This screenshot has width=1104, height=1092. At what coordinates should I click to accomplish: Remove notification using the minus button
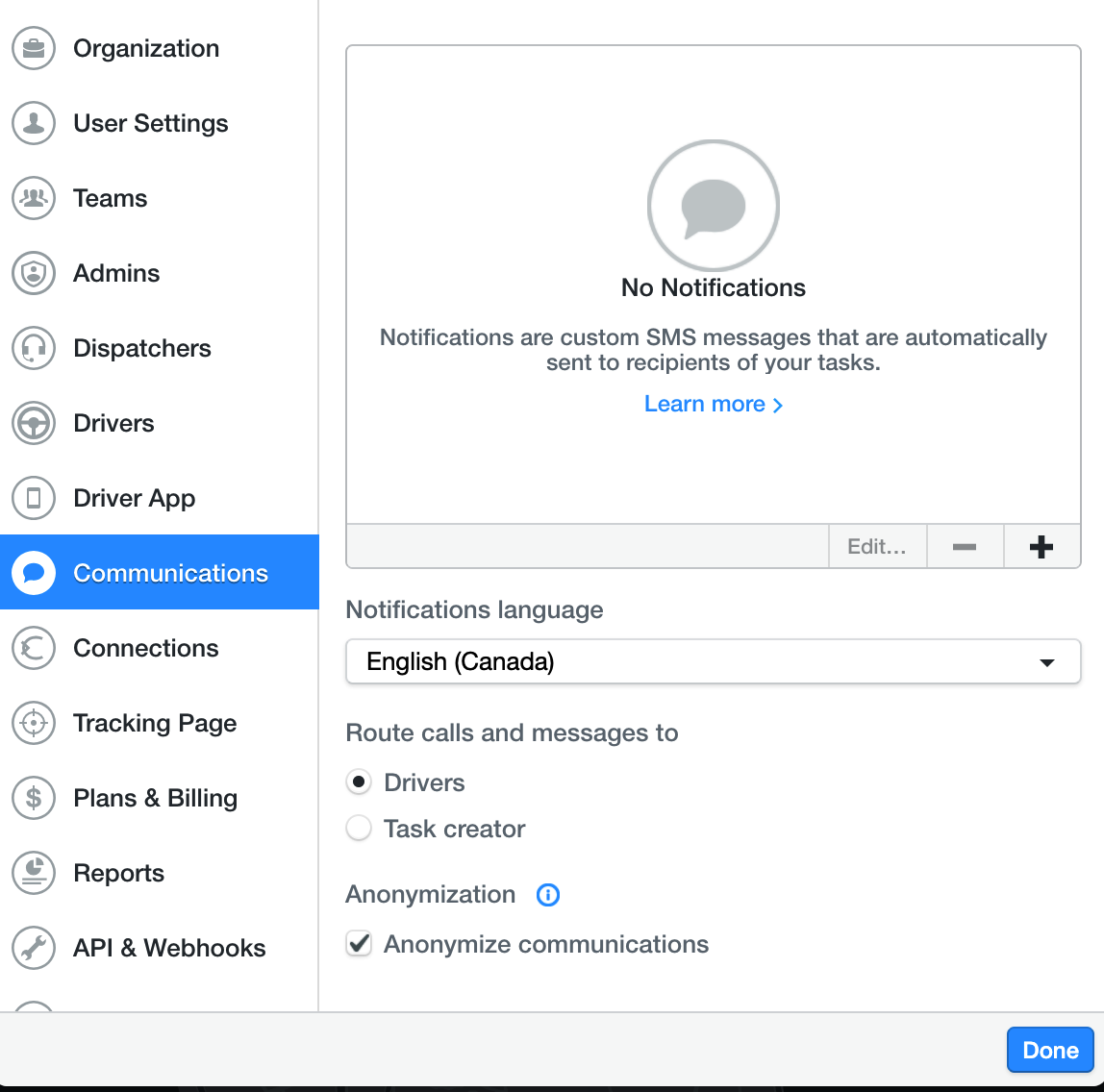point(965,547)
